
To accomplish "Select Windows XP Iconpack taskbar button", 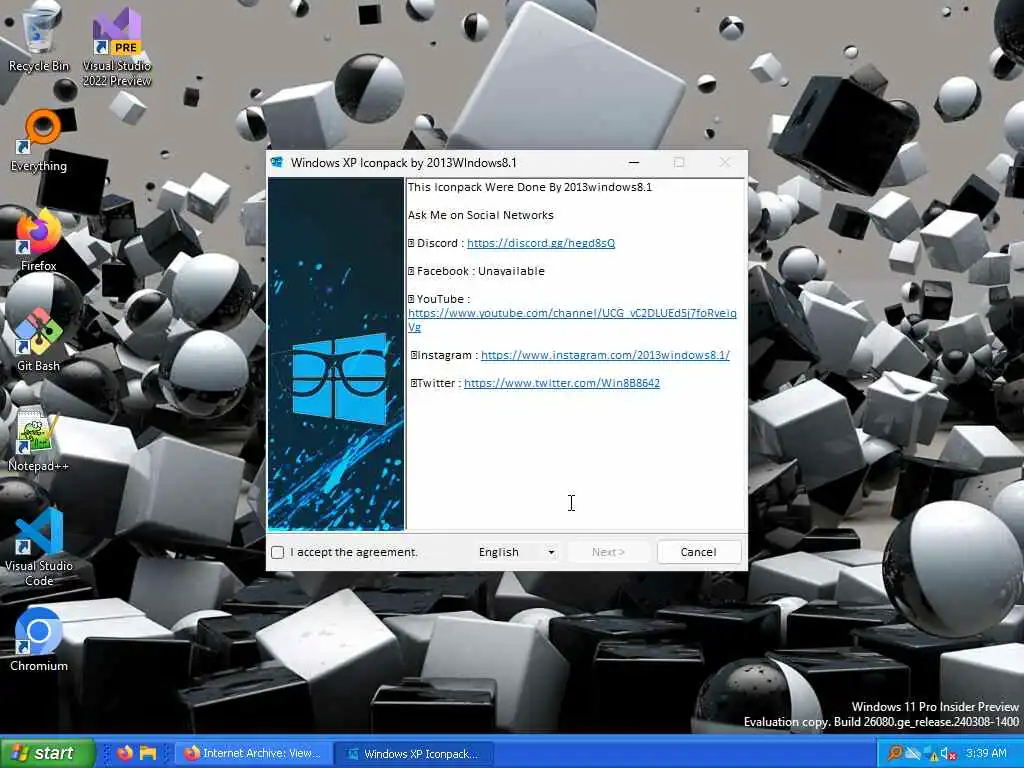I will pos(413,754).
